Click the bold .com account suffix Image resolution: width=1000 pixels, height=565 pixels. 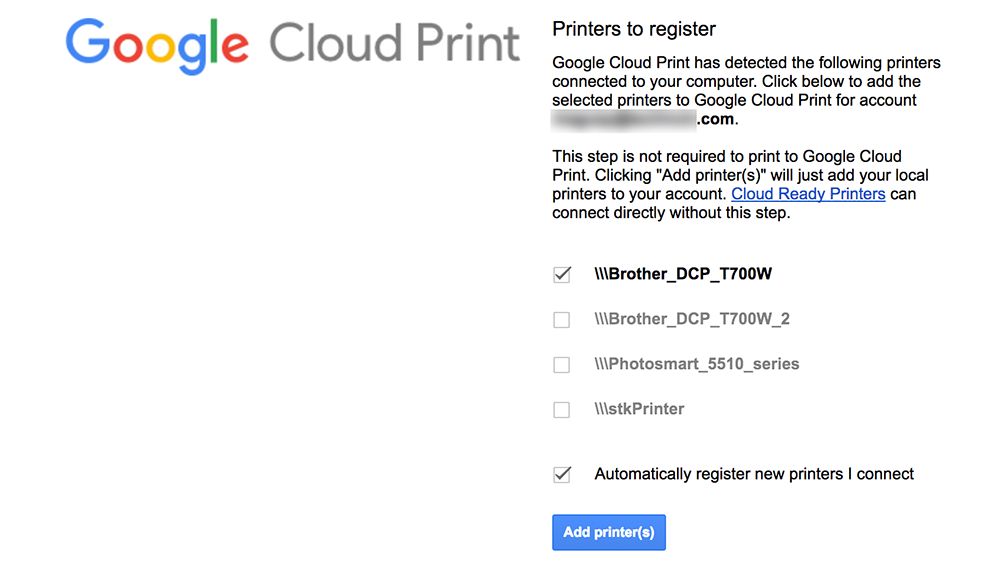point(717,120)
